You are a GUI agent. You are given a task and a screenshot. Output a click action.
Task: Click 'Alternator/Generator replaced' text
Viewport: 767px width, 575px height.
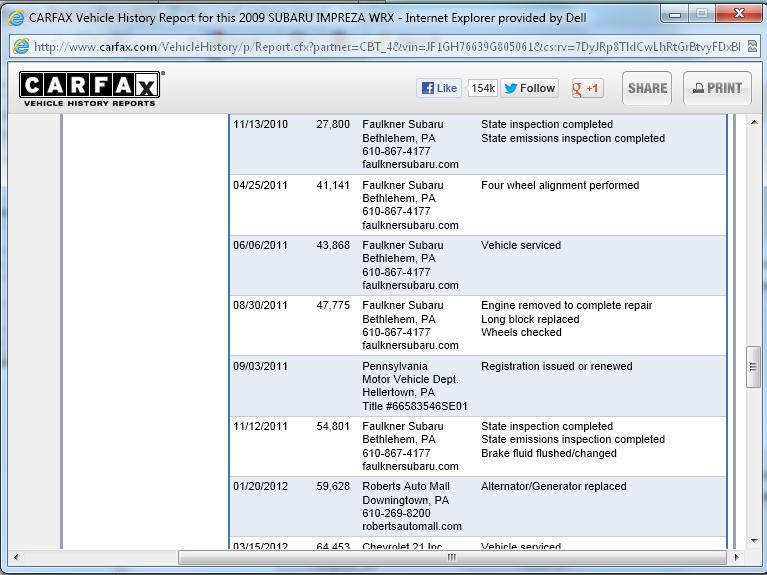click(x=554, y=486)
